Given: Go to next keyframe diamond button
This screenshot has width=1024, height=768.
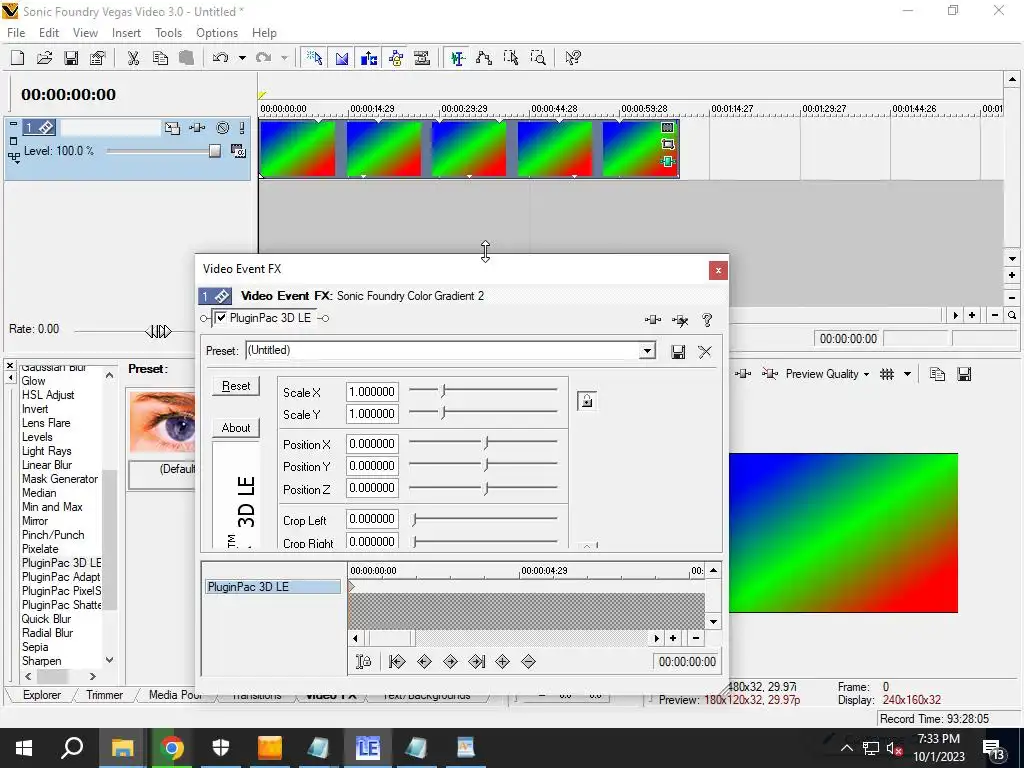Looking at the screenshot, I should click(450, 662).
